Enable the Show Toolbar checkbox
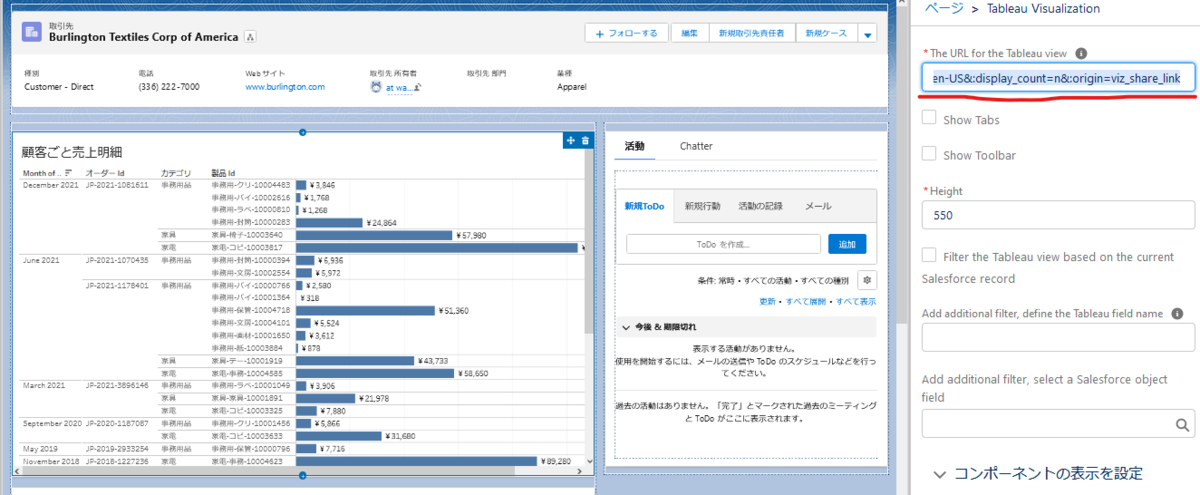Viewport: 1200px width, 495px height. (x=929, y=154)
